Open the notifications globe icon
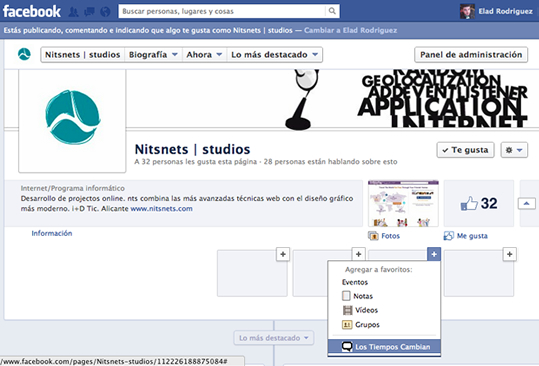The height and width of the screenshot is (366, 539). tap(105, 12)
